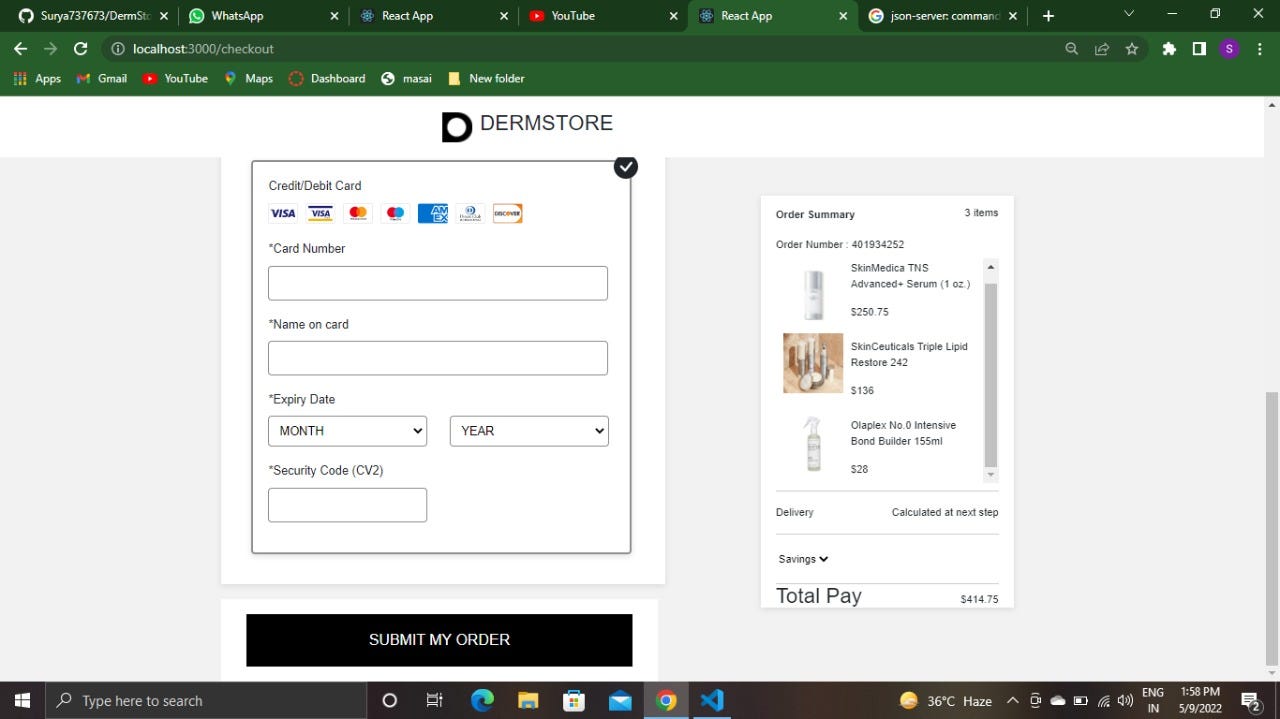Click the American Express card icon
The height and width of the screenshot is (719, 1280).
[x=433, y=213]
